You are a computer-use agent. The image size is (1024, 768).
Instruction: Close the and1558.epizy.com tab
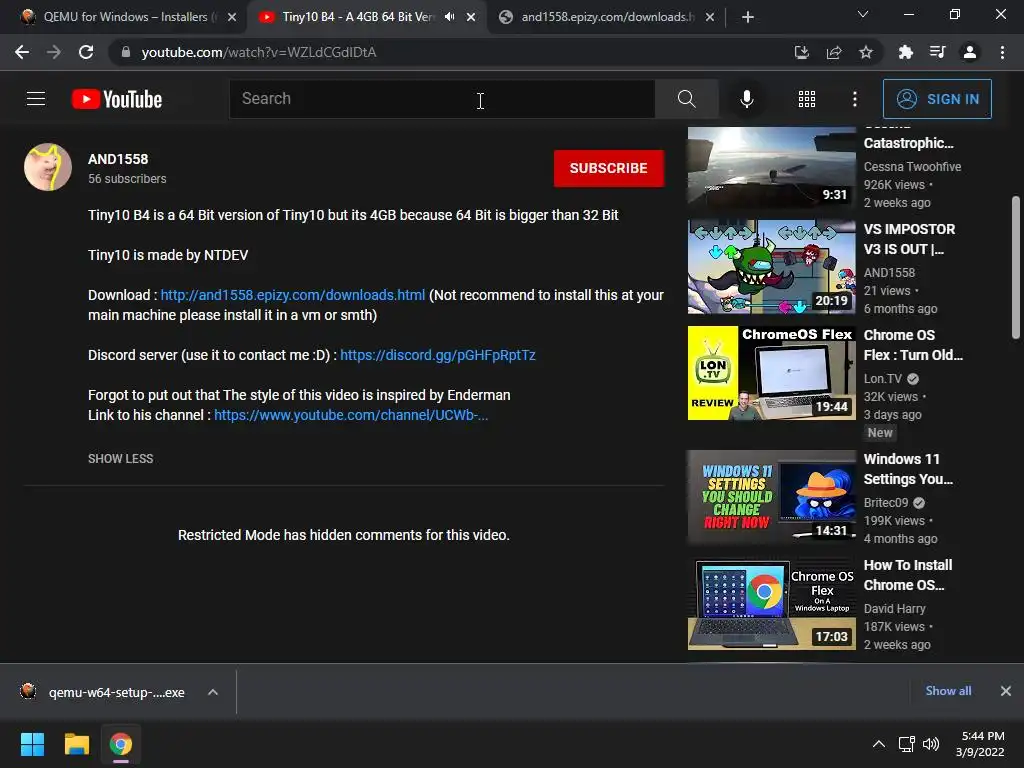tap(710, 17)
